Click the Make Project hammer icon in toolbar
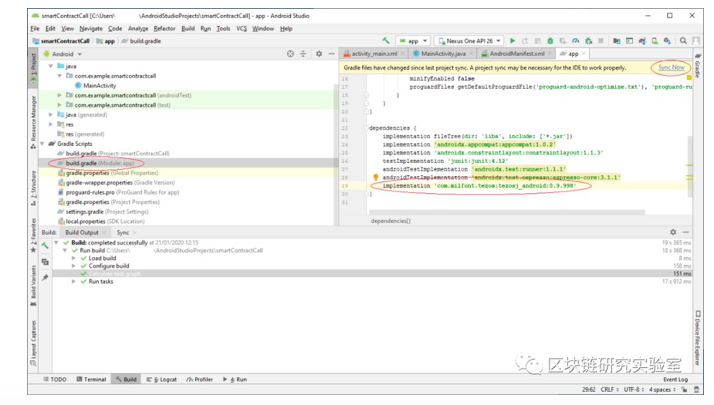Viewport: 714px width, 405px height. (x=386, y=41)
